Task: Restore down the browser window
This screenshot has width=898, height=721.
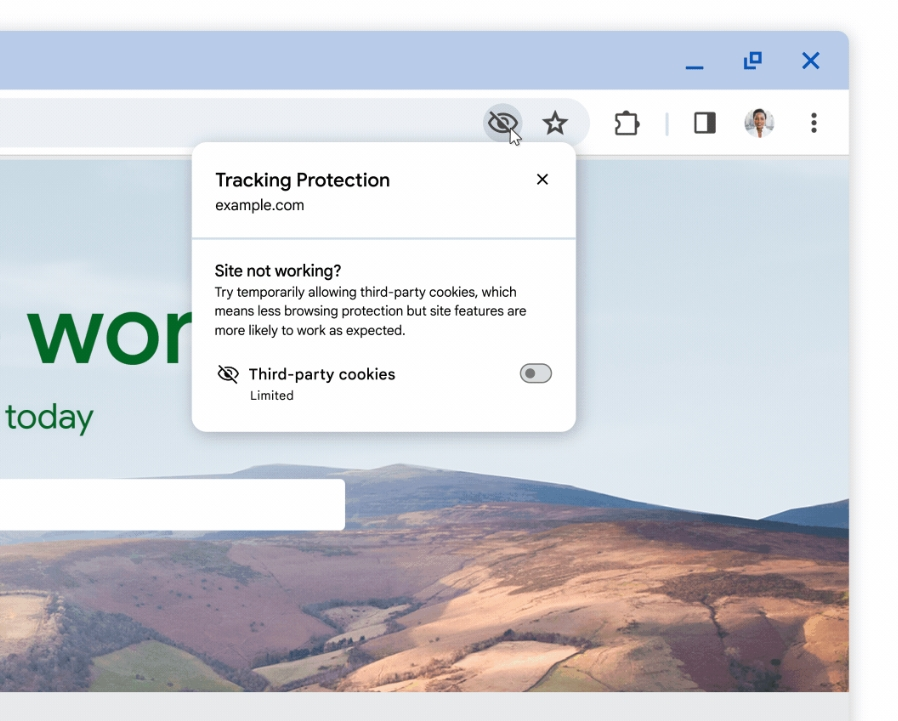Action: pyautogui.click(x=752, y=61)
